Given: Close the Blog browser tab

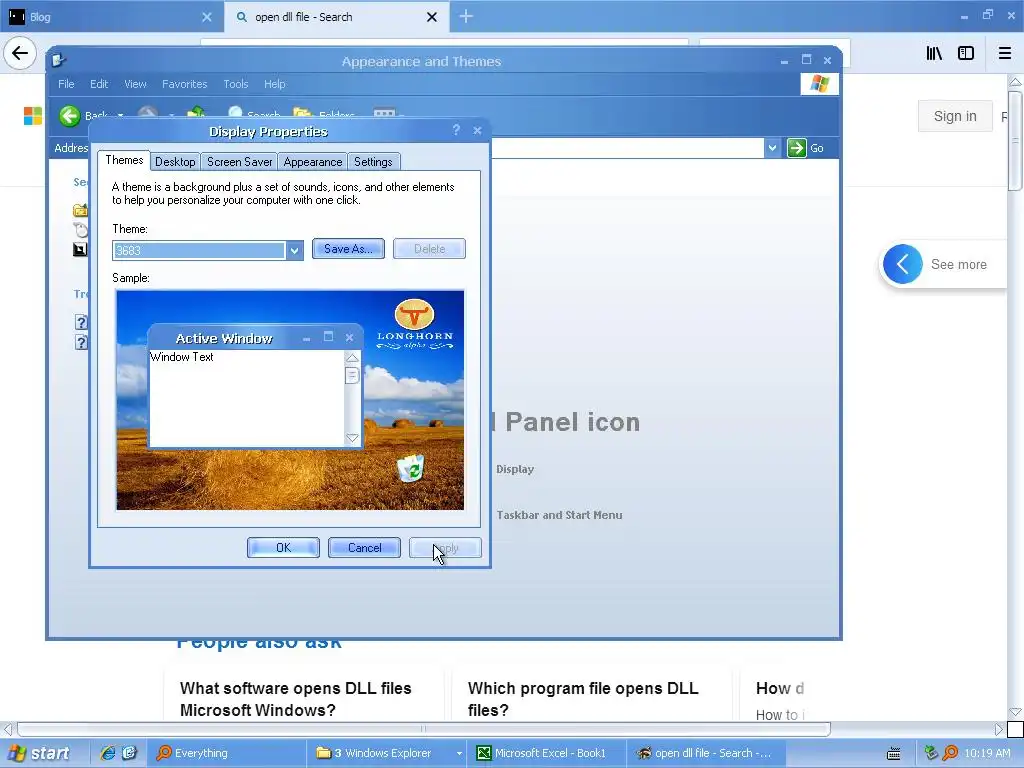Looking at the screenshot, I should click(206, 17).
